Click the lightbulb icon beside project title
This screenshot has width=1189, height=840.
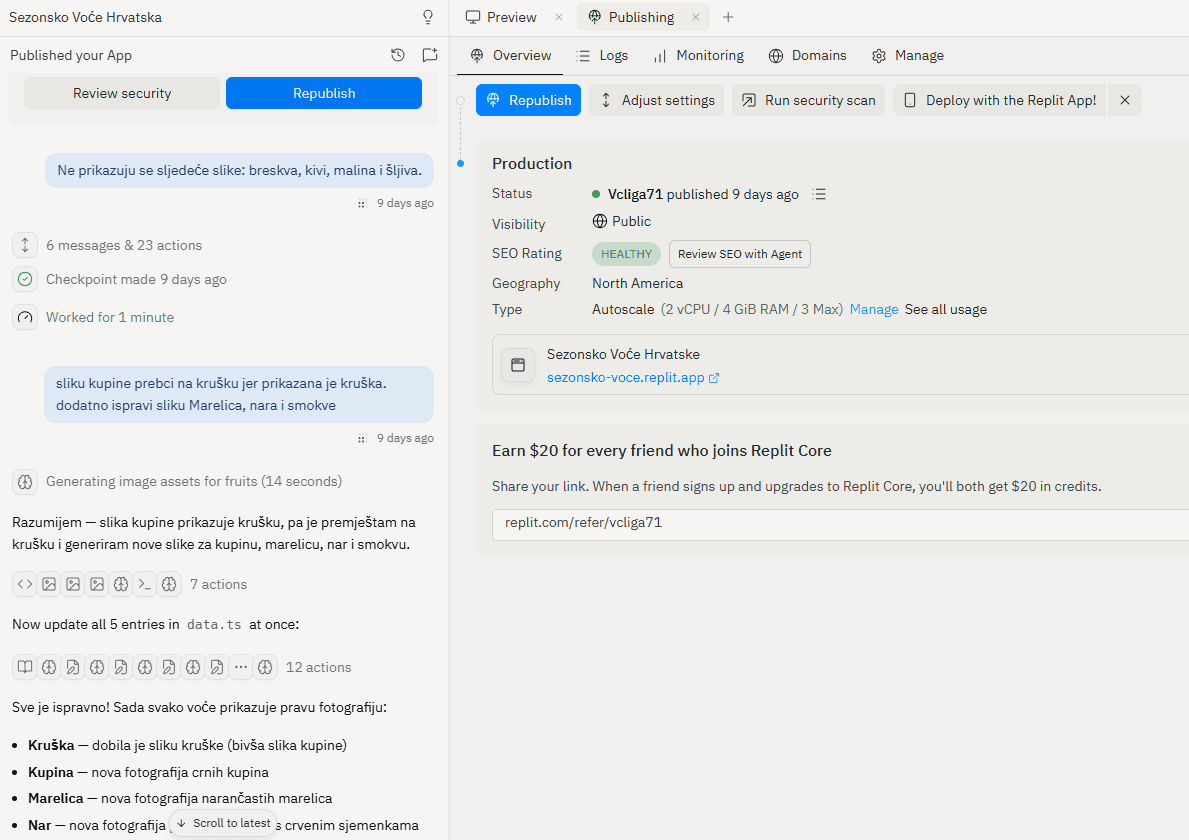point(428,17)
